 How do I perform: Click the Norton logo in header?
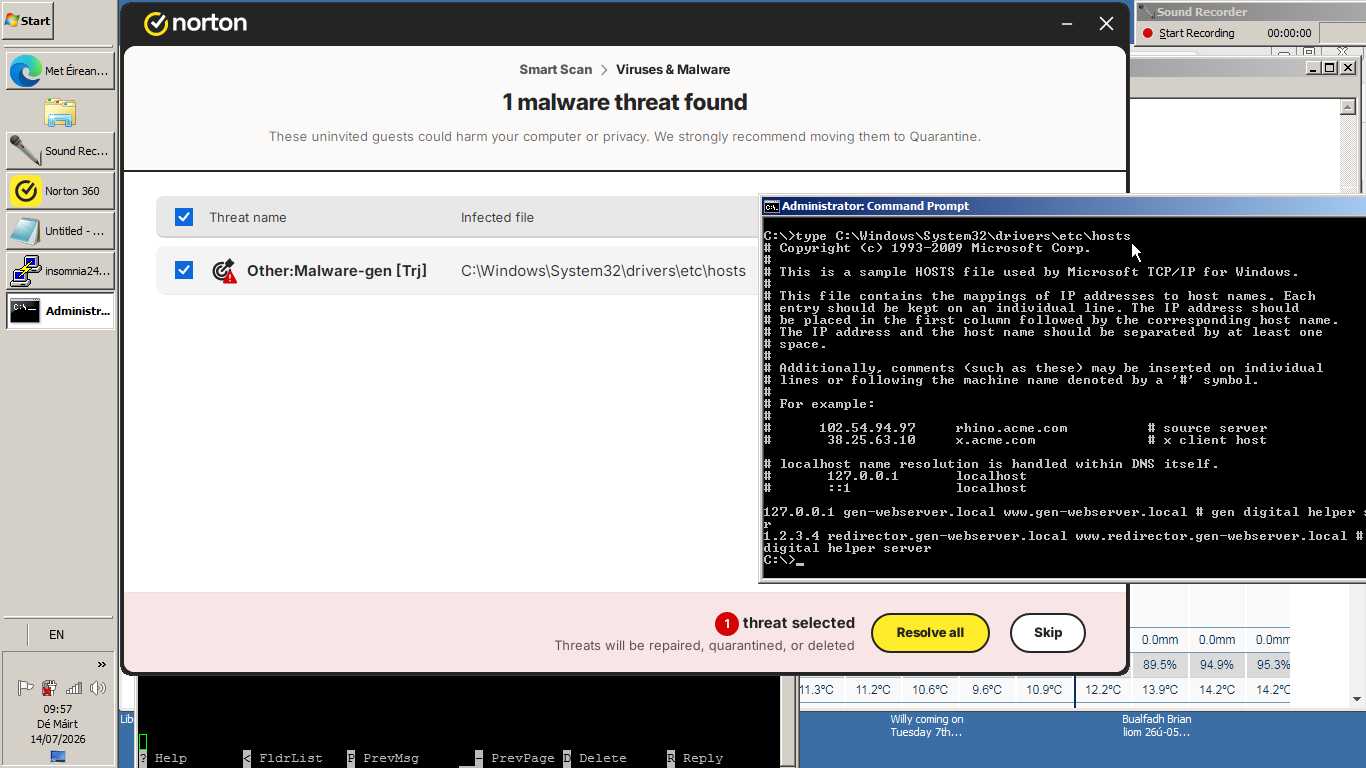(195, 23)
